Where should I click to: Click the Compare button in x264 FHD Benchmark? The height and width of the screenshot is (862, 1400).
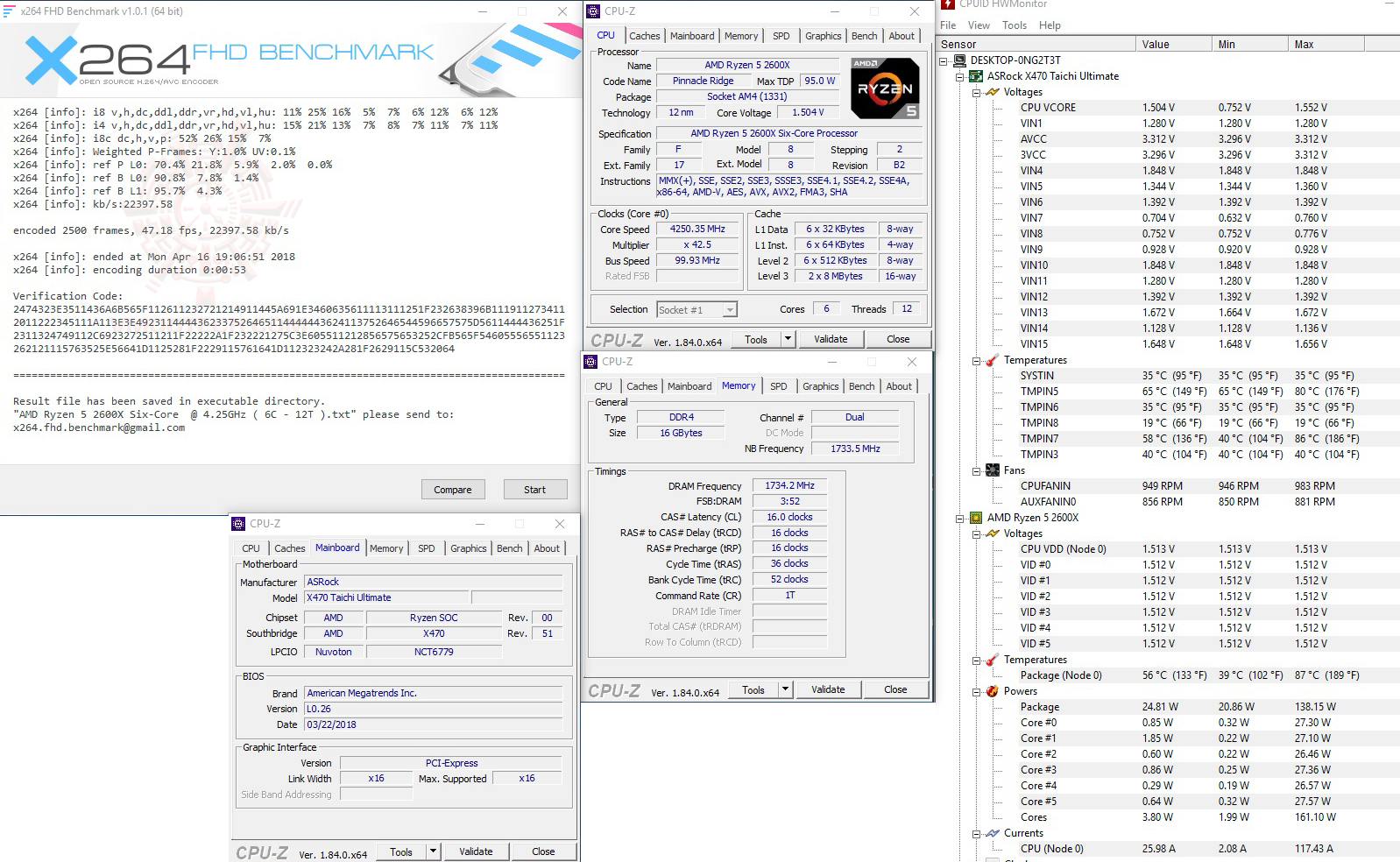(x=453, y=490)
